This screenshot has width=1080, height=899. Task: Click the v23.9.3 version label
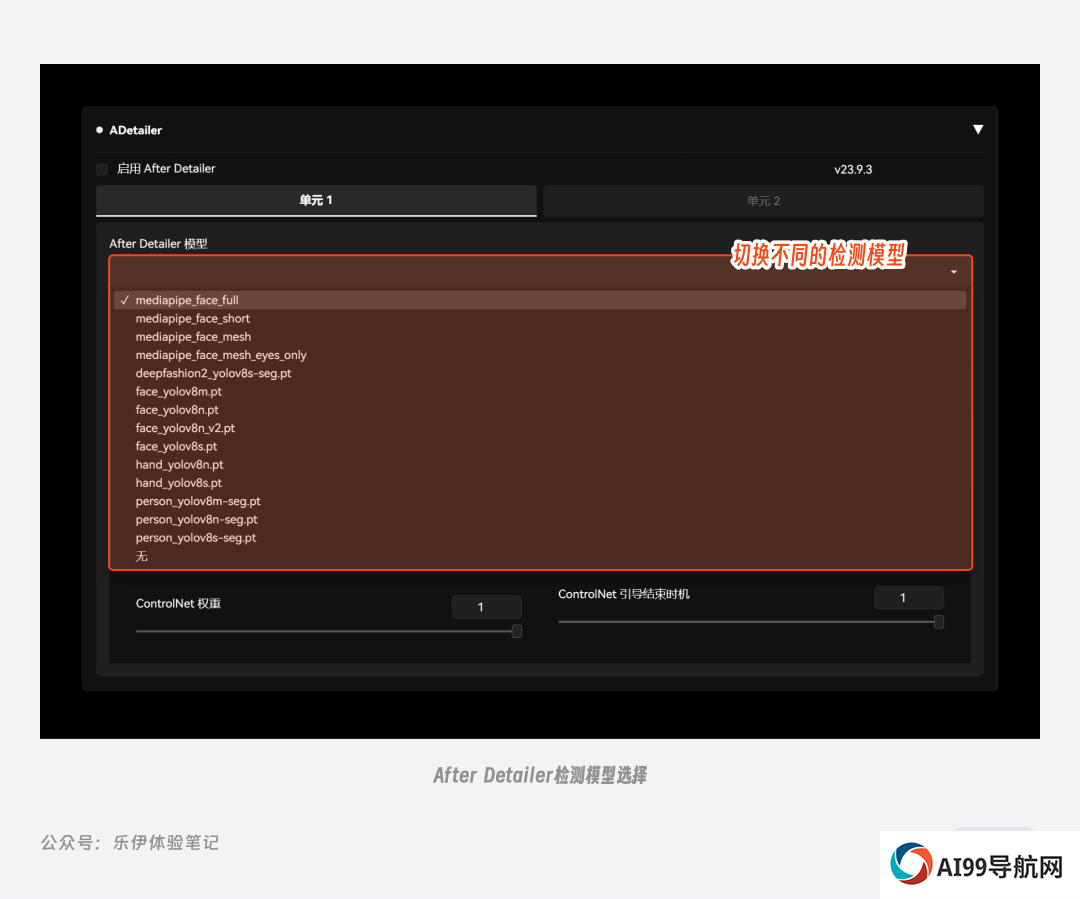pyautogui.click(x=853, y=169)
